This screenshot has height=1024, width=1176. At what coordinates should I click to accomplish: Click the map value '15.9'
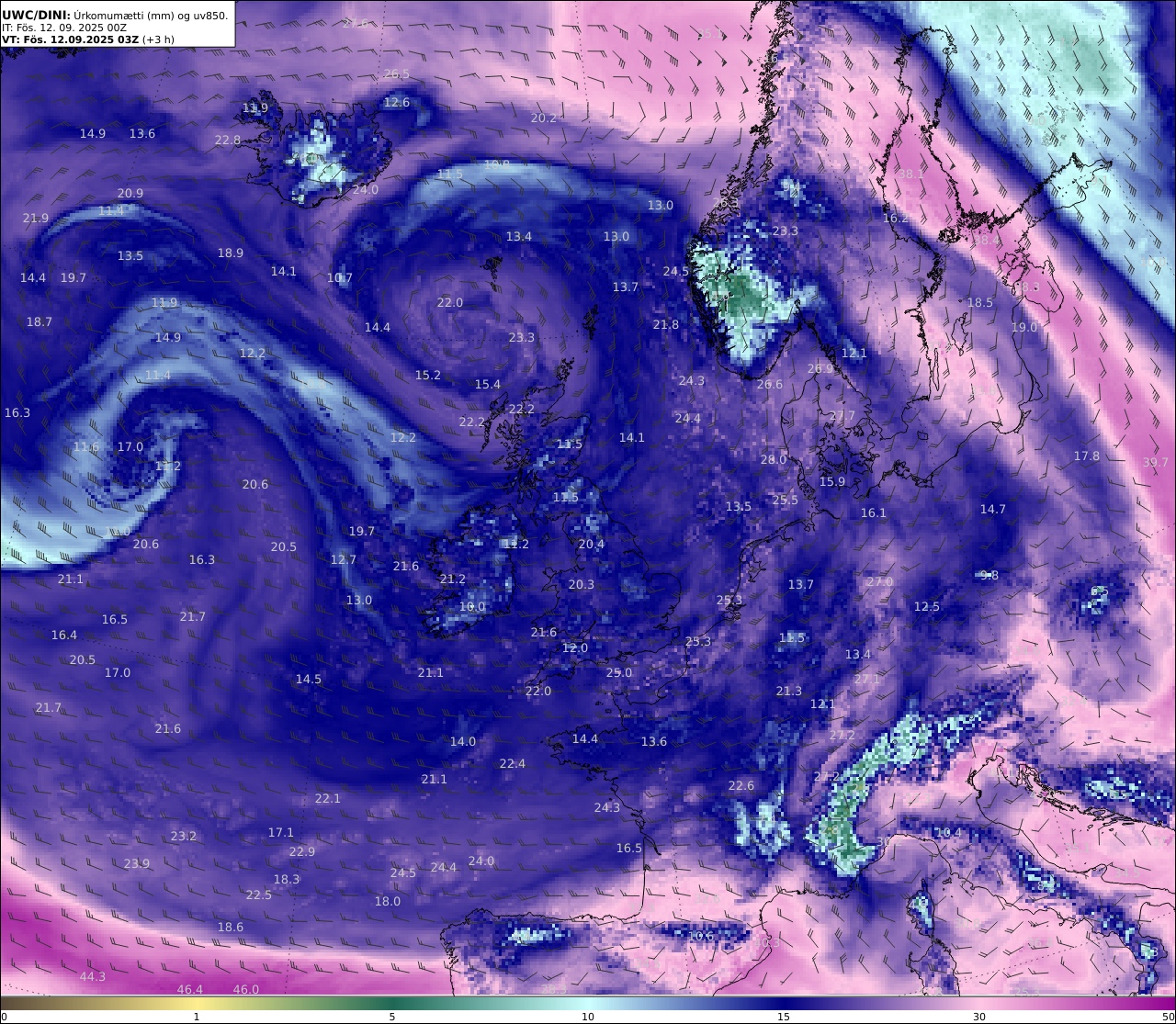click(832, 481)
